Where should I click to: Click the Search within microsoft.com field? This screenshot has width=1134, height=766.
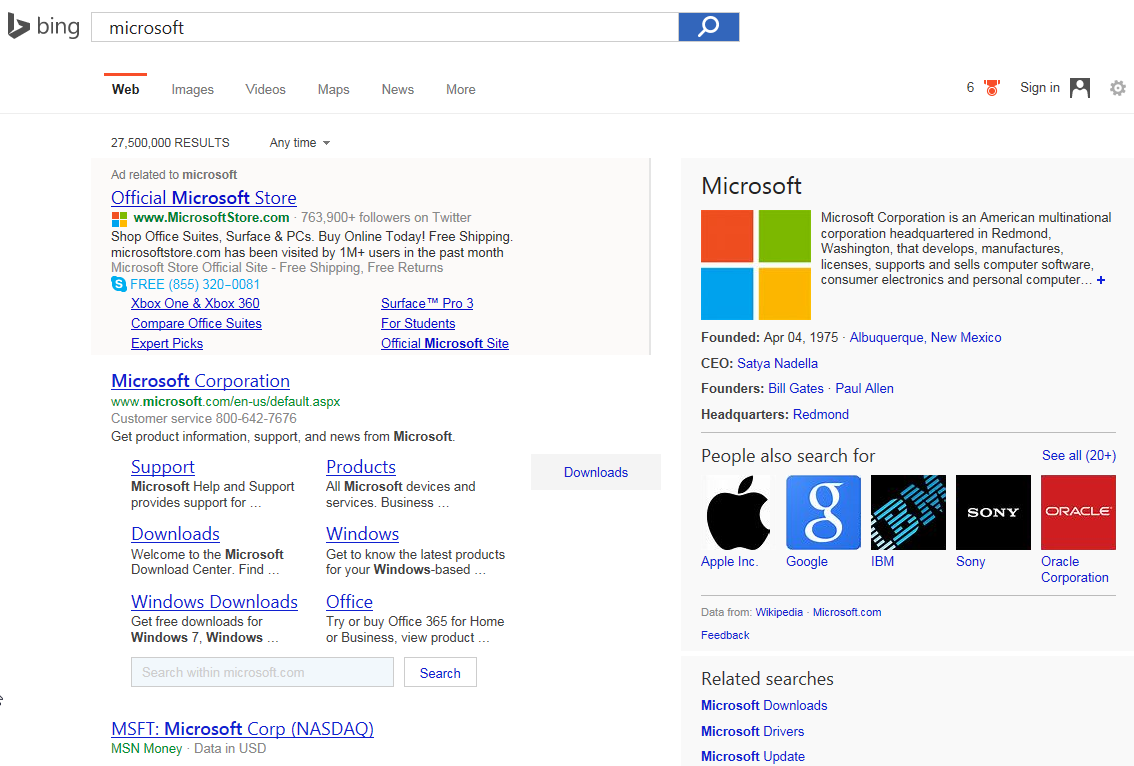click(262, 672)
